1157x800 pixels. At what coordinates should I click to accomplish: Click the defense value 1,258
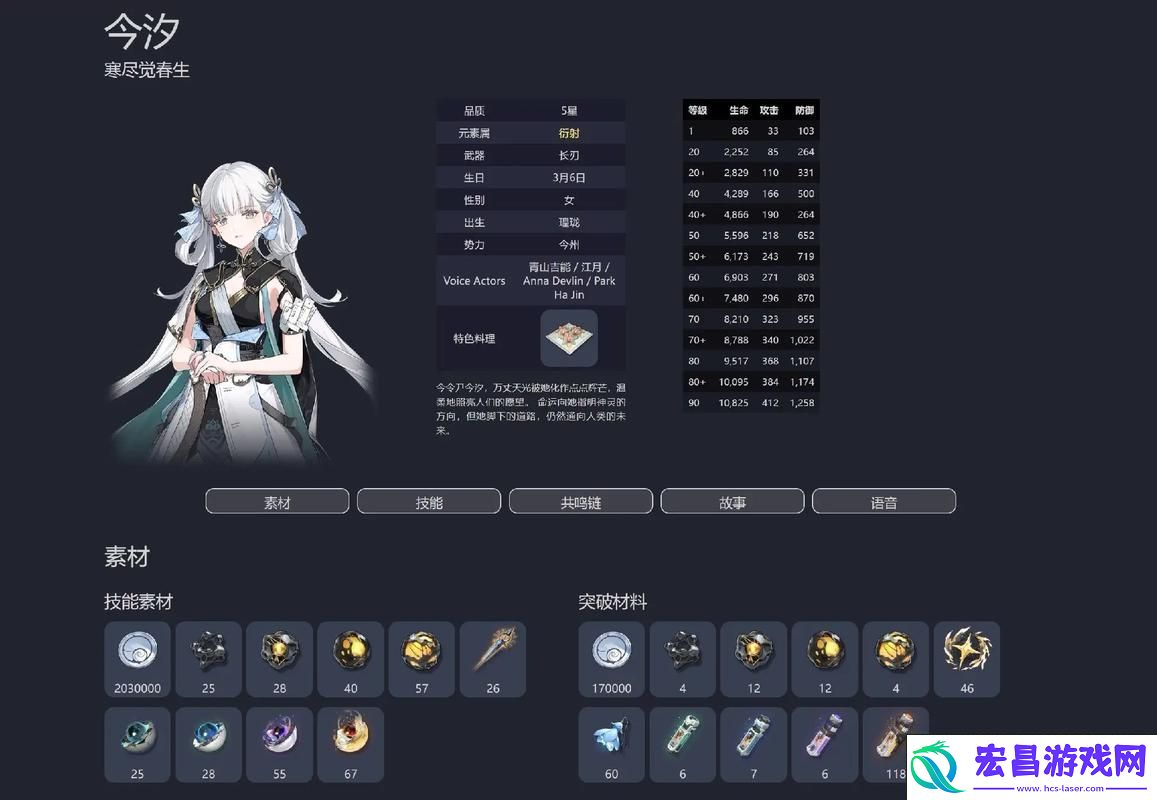coord(802,403)
